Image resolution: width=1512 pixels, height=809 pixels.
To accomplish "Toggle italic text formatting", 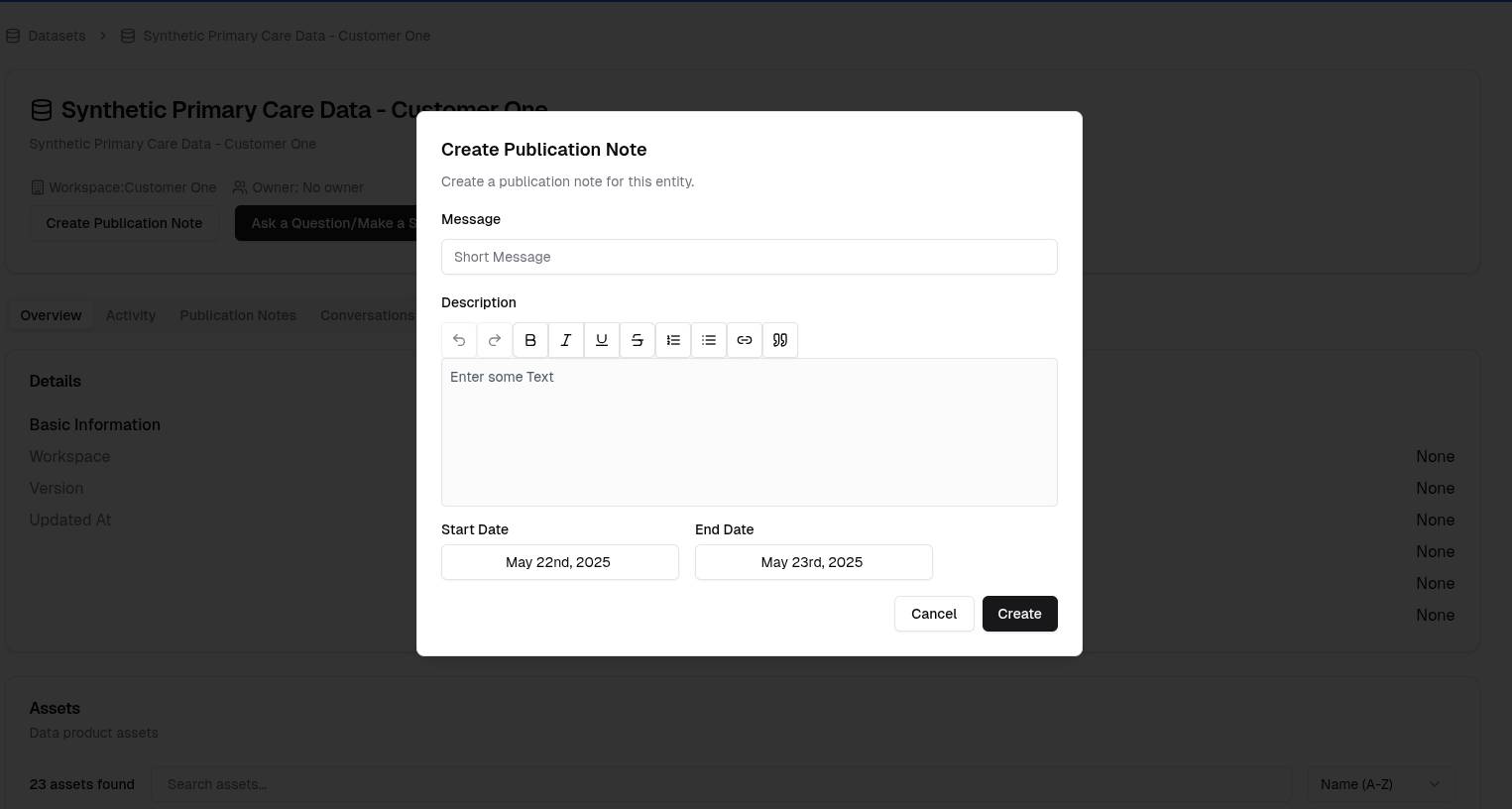I will click(x=566, y=340).
